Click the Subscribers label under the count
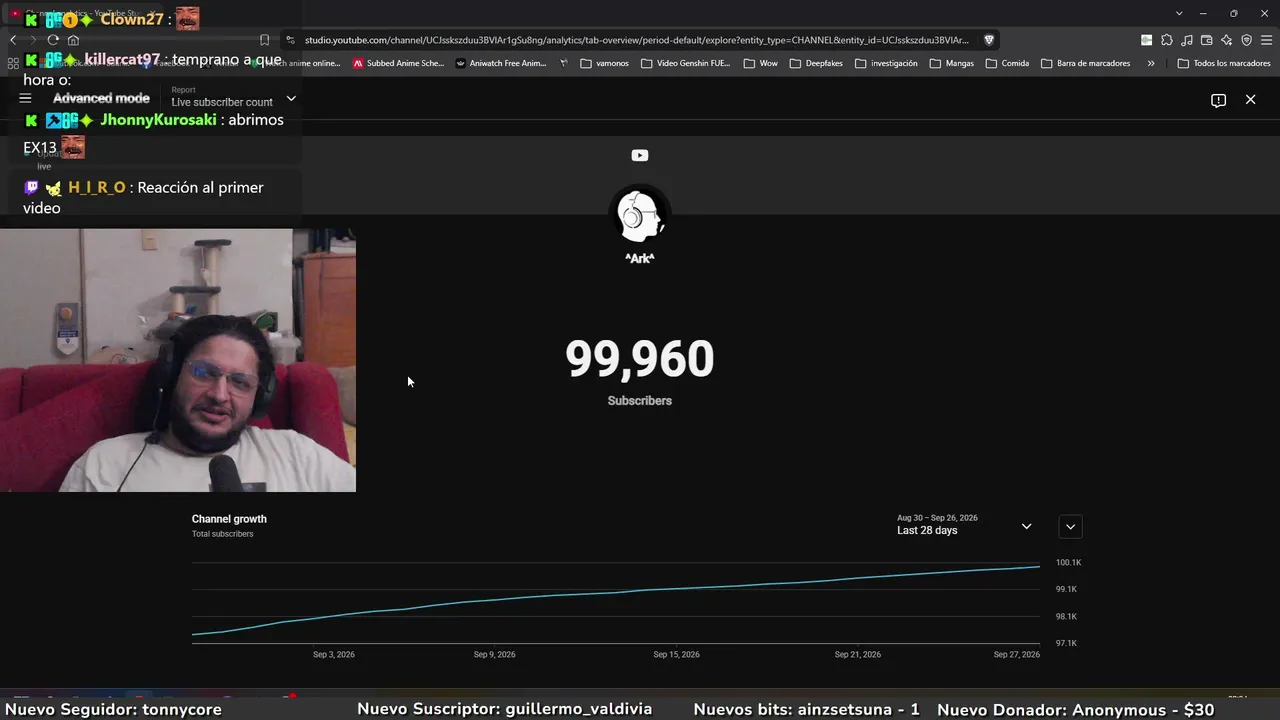 pos(640,401)
